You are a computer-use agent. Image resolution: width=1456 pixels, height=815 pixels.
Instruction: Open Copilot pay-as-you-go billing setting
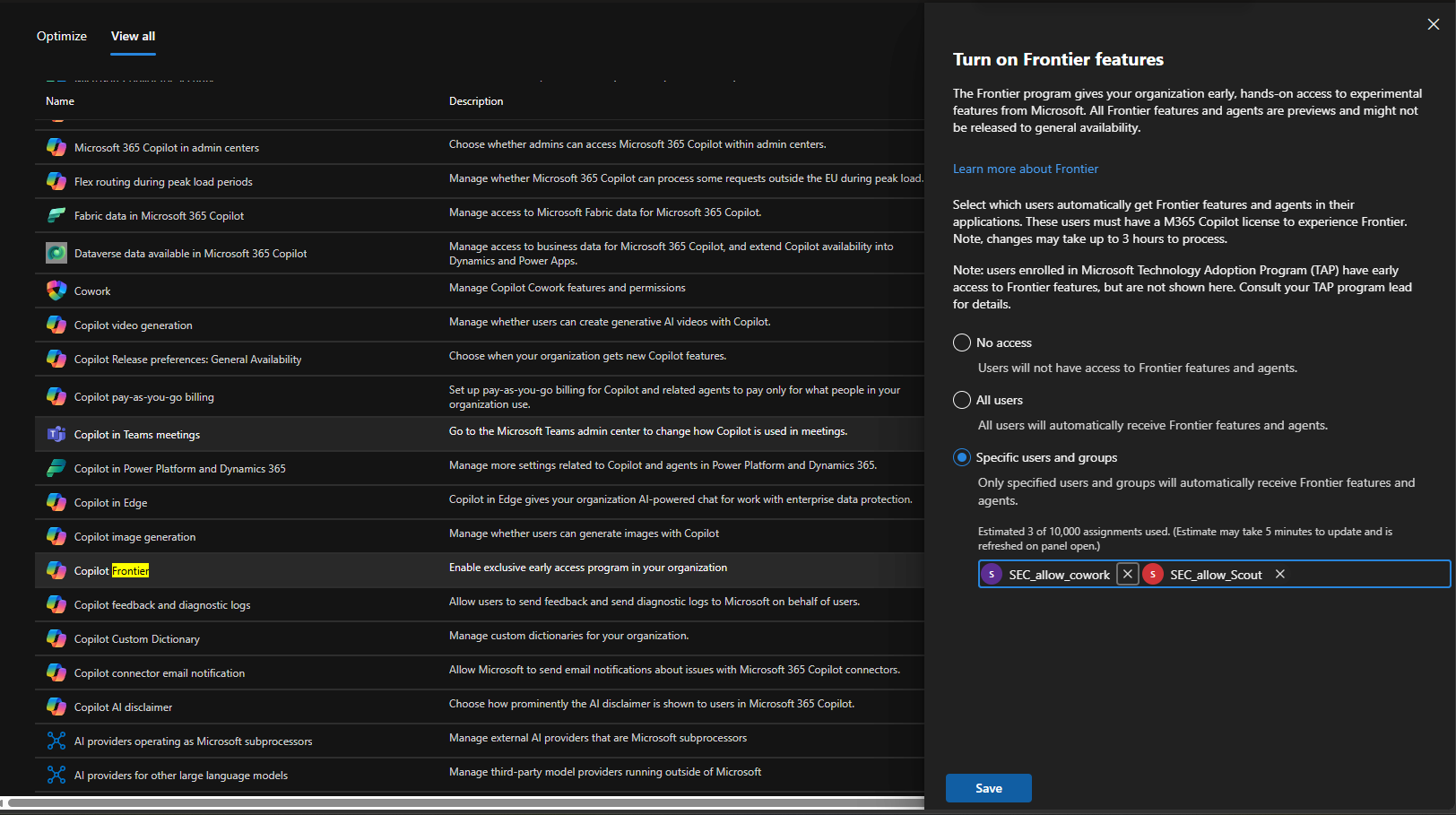coord(144,396)
